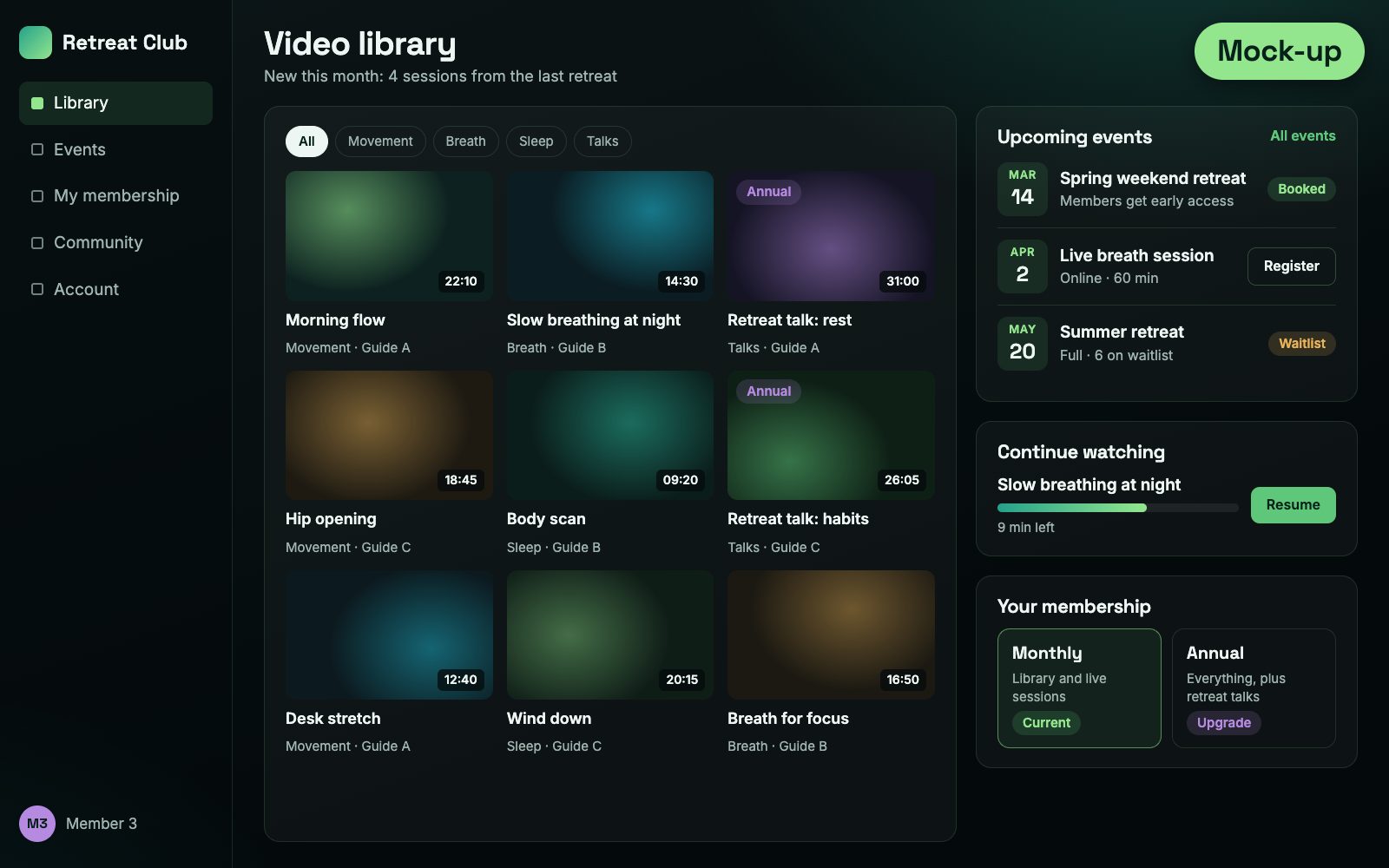Register for the Live breath session
The width and height of the screenshot is (1389, 868).
(x=1292, y=266)
